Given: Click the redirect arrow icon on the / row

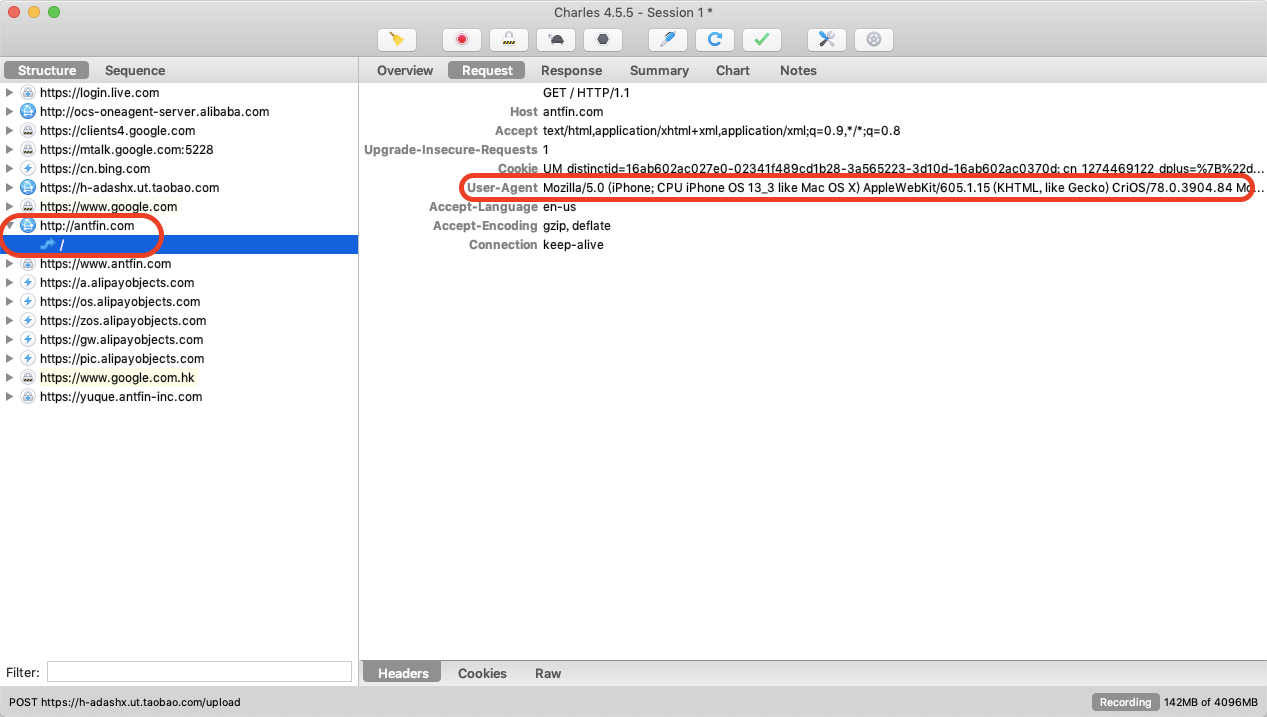Looking at the screenshot, I should point(47,245).
